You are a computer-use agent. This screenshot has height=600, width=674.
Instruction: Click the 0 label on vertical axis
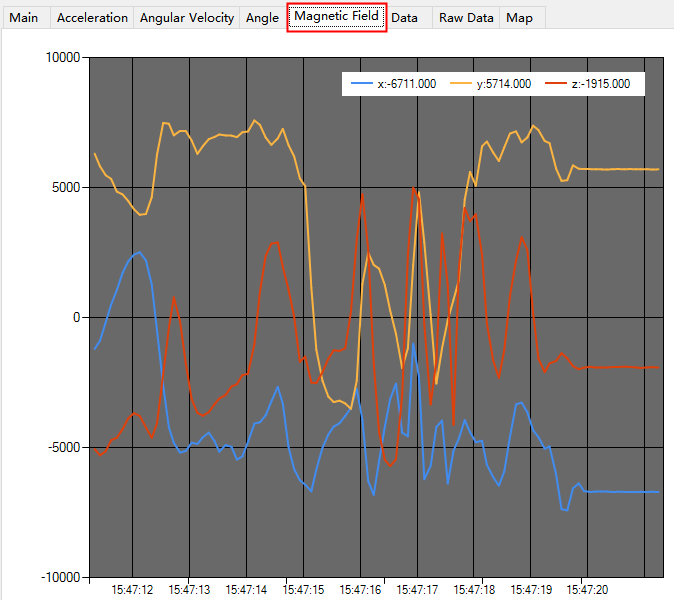[x=77, y=318]
